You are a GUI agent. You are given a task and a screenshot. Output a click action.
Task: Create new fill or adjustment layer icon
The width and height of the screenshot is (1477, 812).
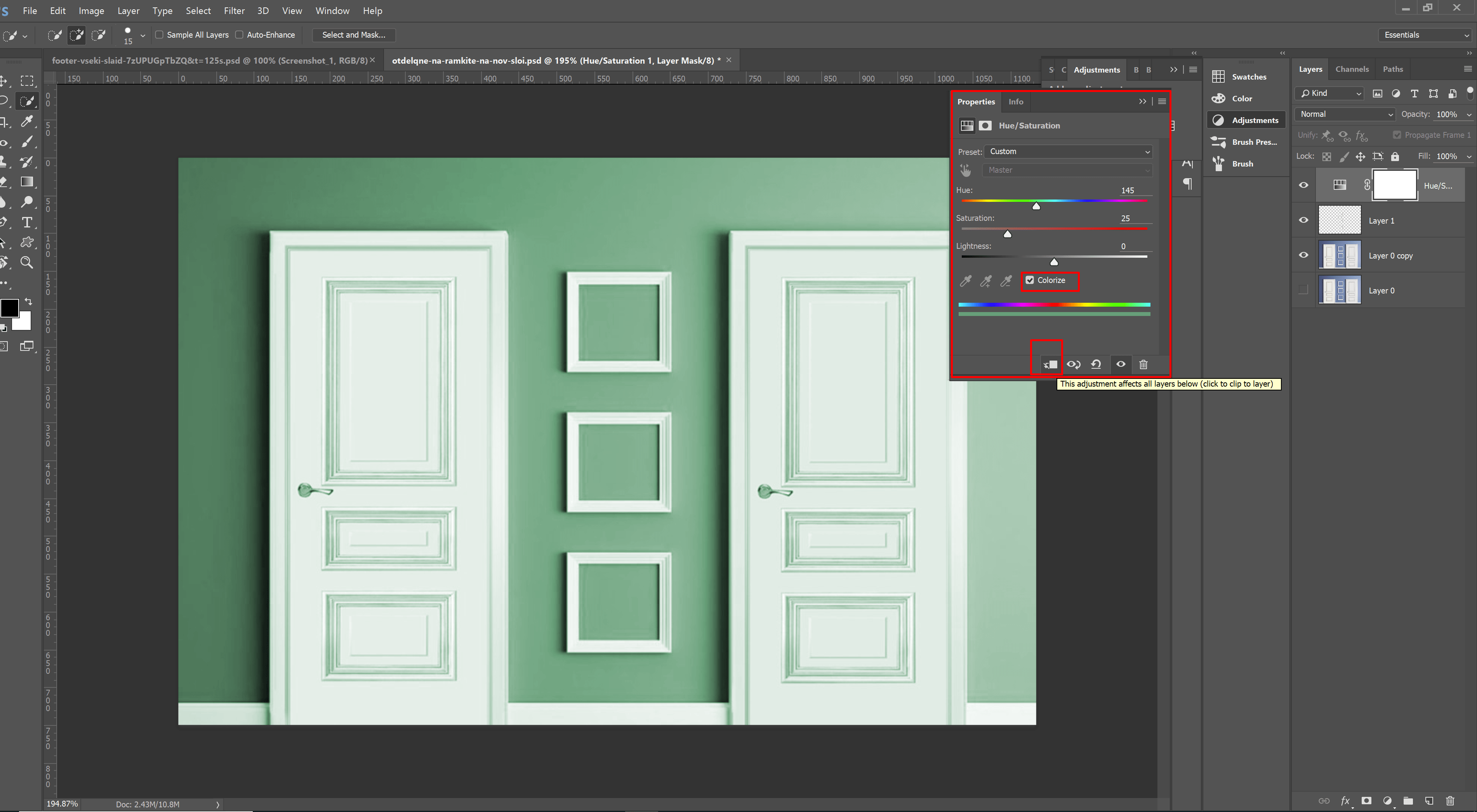(1387, 800)
